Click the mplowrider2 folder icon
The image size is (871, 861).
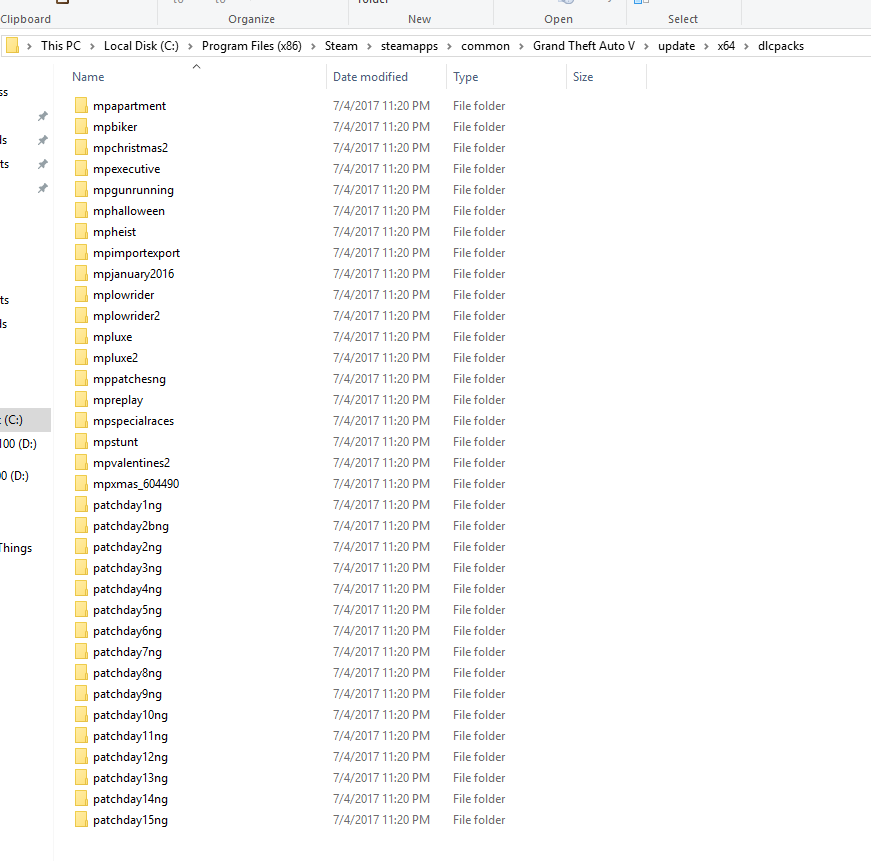point(81,316)
